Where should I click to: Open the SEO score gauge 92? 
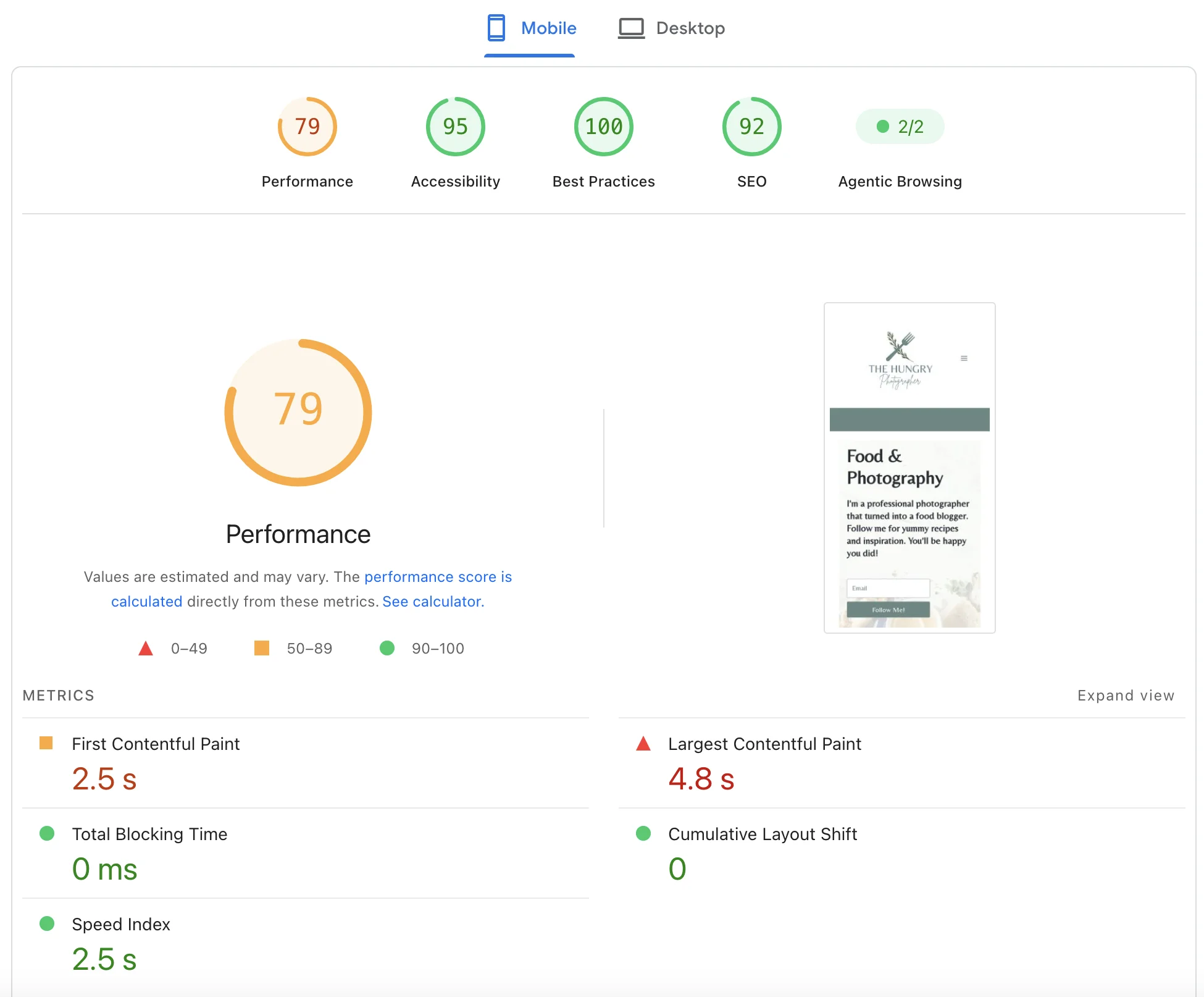pos(752,127)
